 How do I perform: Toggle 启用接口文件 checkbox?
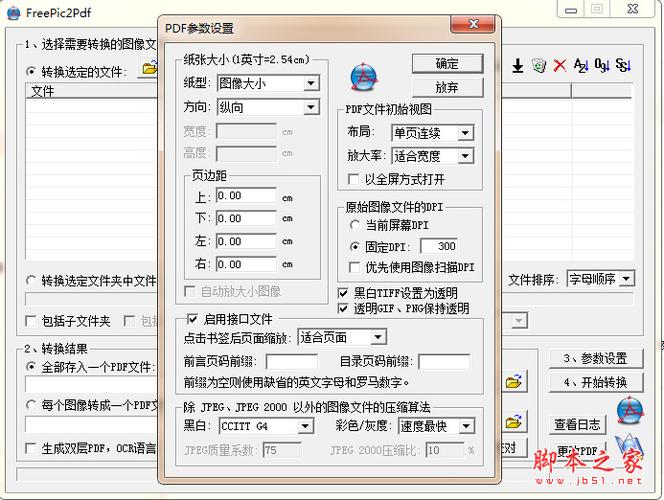pyautogui.click(x=191, y=319)
